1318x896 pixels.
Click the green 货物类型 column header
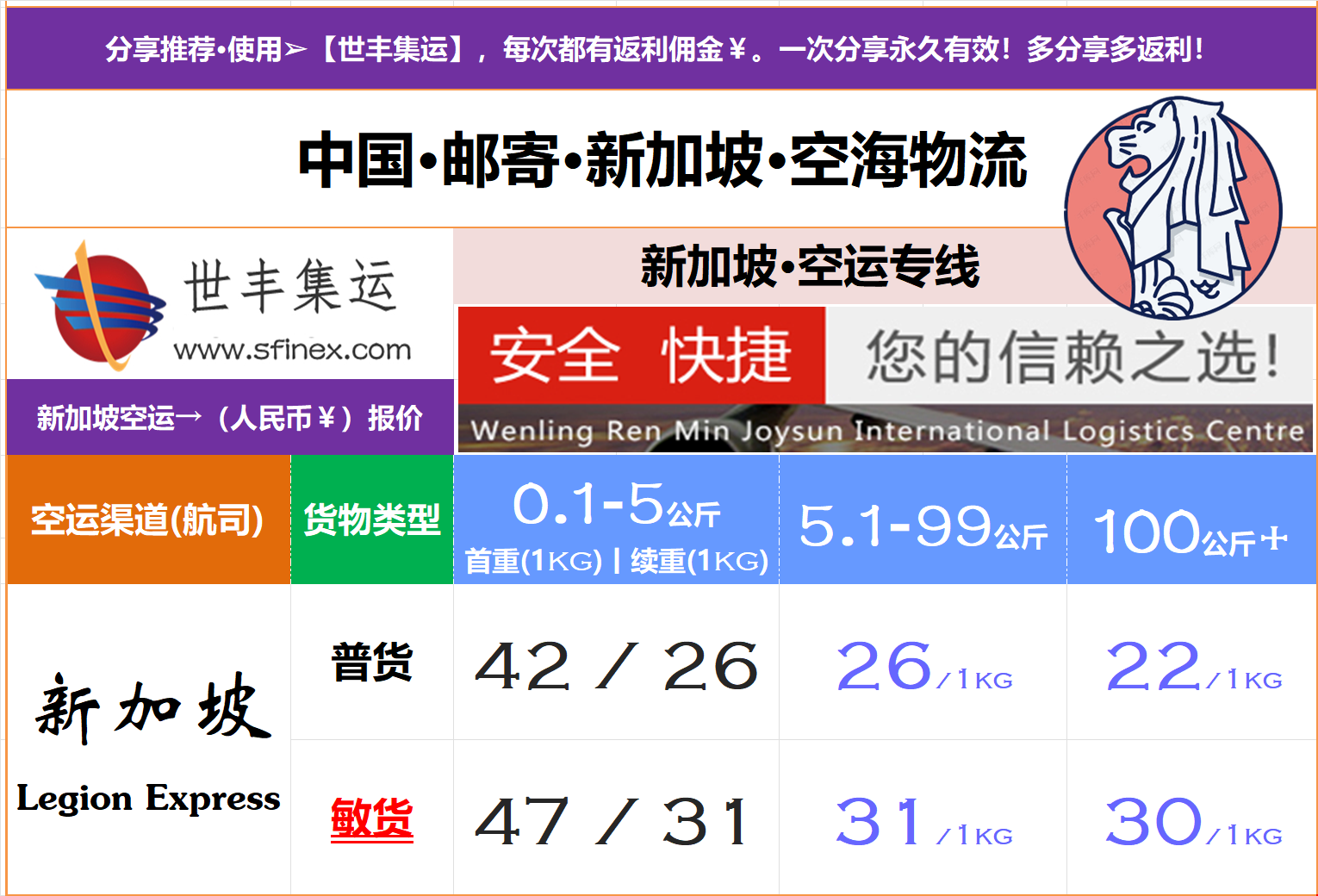tap(372, 520)
